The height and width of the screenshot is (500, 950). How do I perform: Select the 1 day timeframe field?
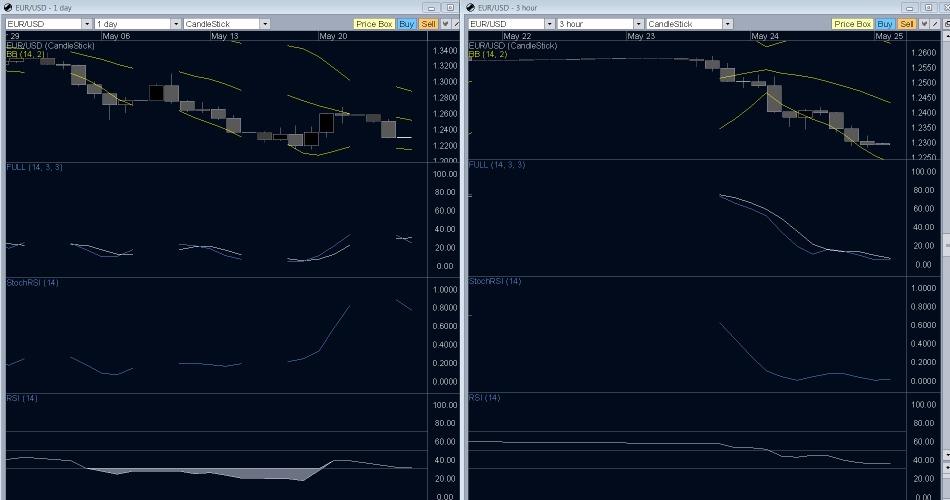coord(133,24)
